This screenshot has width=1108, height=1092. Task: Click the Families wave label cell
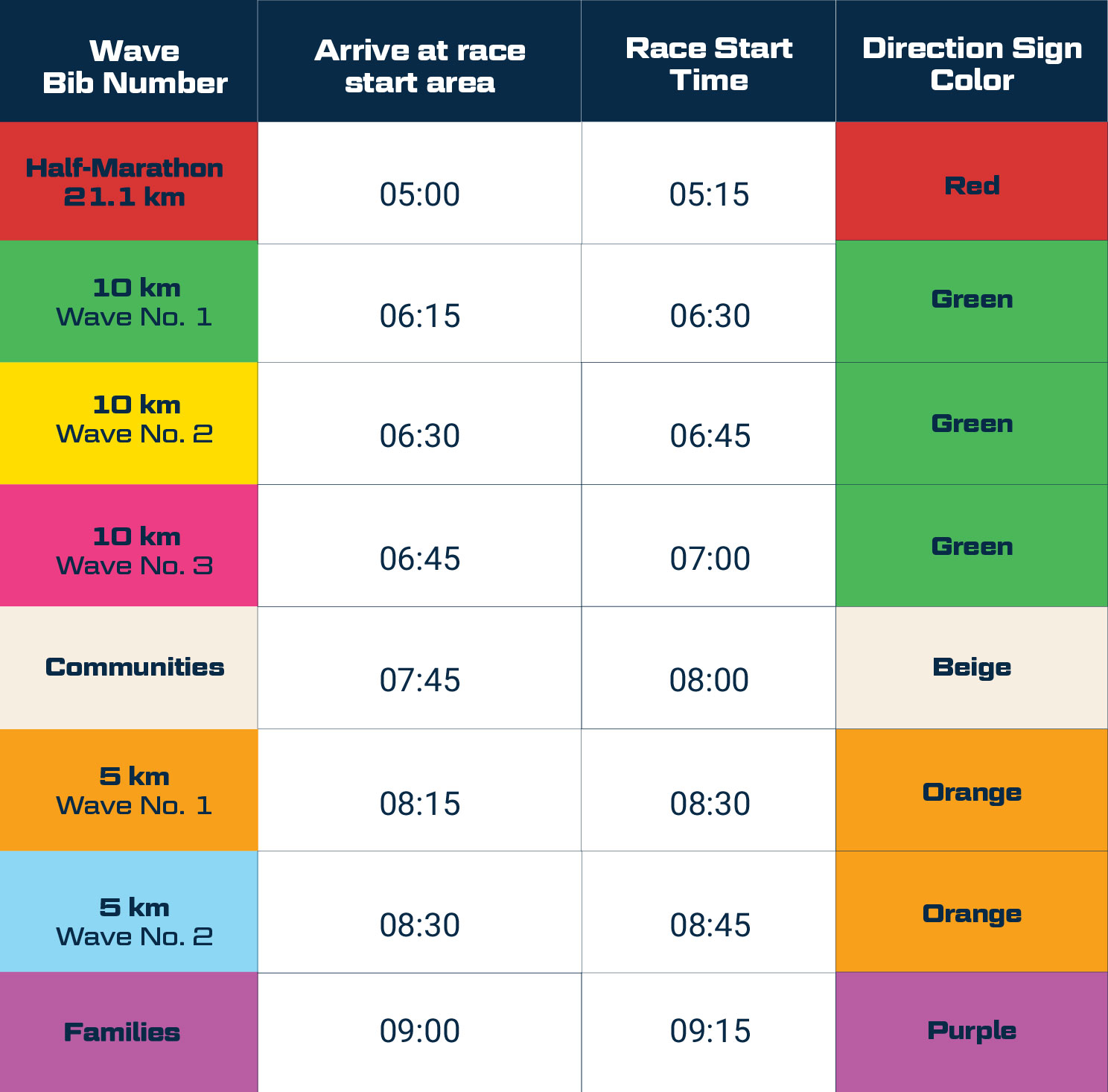123,1032
